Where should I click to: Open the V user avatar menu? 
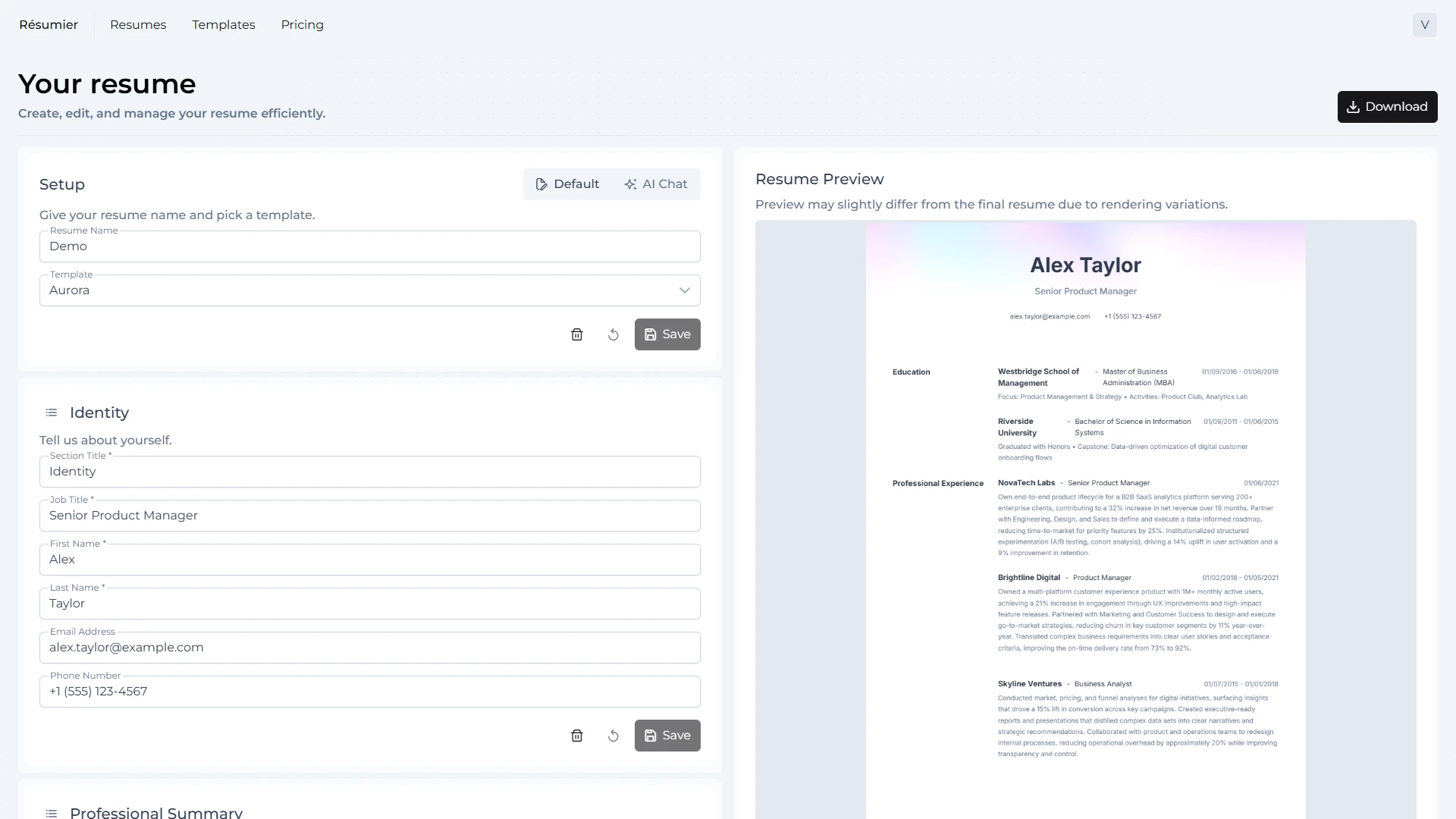pyautogui.click(x=1424, y=25)
